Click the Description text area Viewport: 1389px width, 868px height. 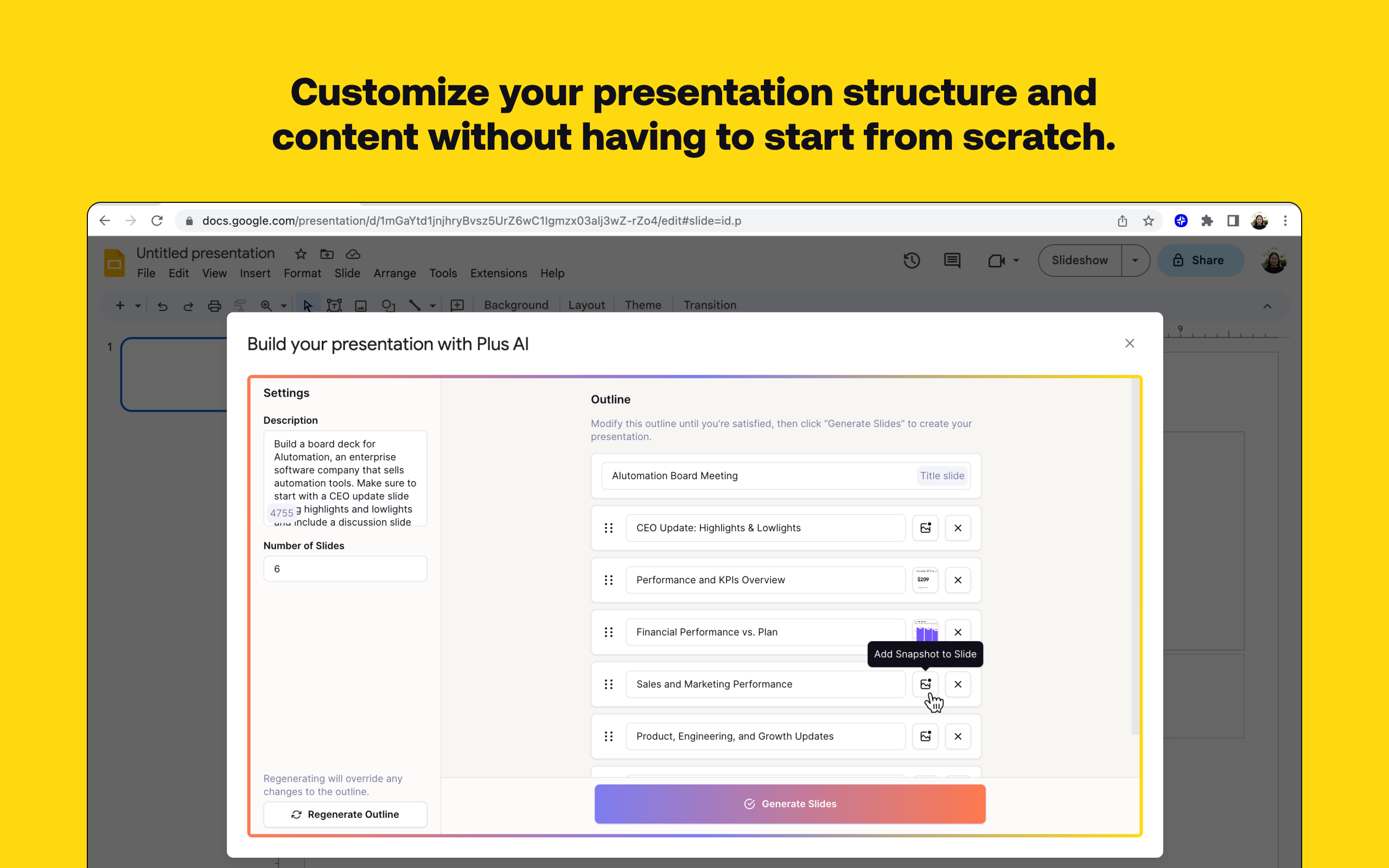[345, 478]
